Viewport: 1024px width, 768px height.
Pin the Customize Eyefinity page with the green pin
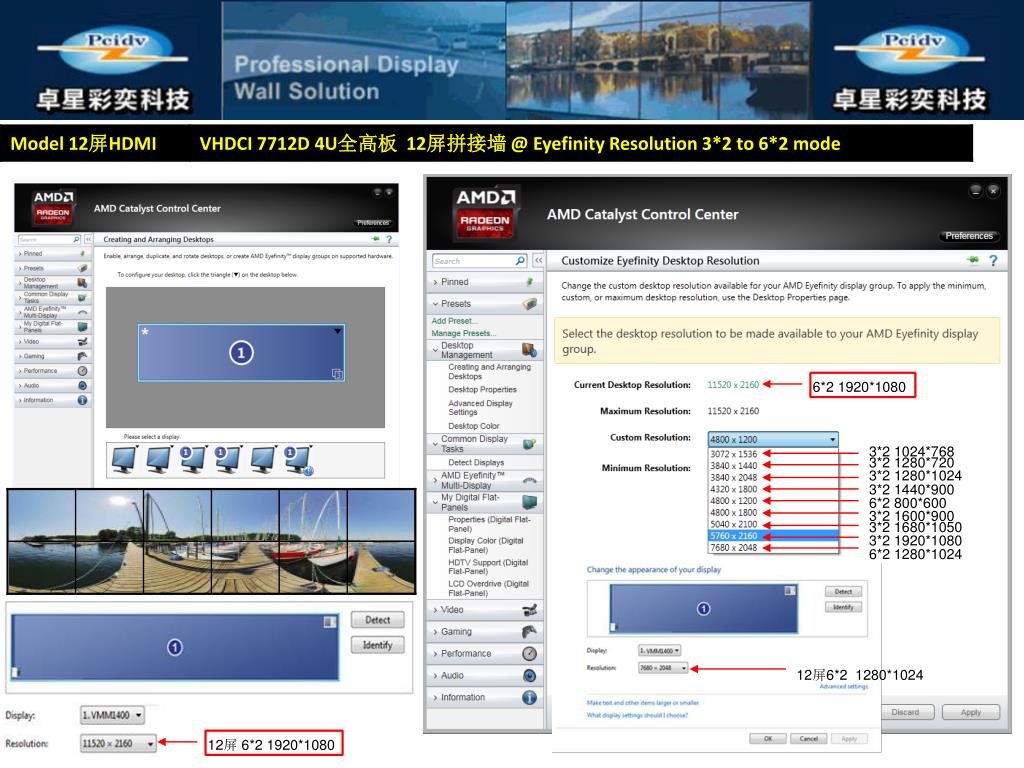(973, 260)
